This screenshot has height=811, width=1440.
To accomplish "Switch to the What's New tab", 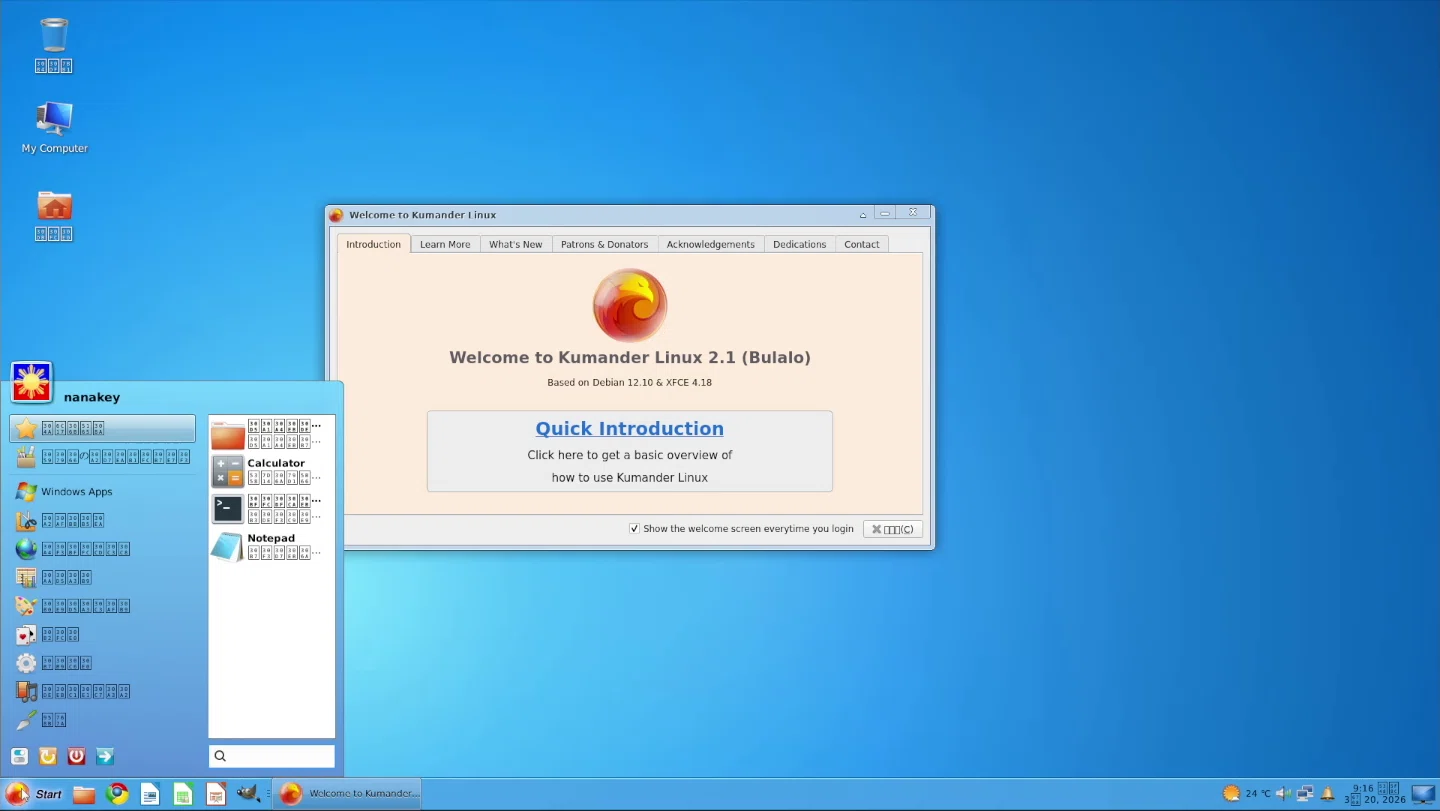I will coord(515,244).
